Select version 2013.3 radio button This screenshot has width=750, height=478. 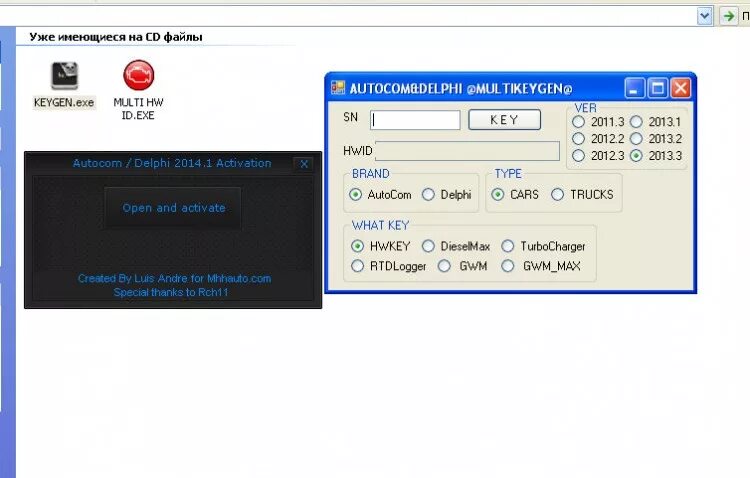coord(636,156)
